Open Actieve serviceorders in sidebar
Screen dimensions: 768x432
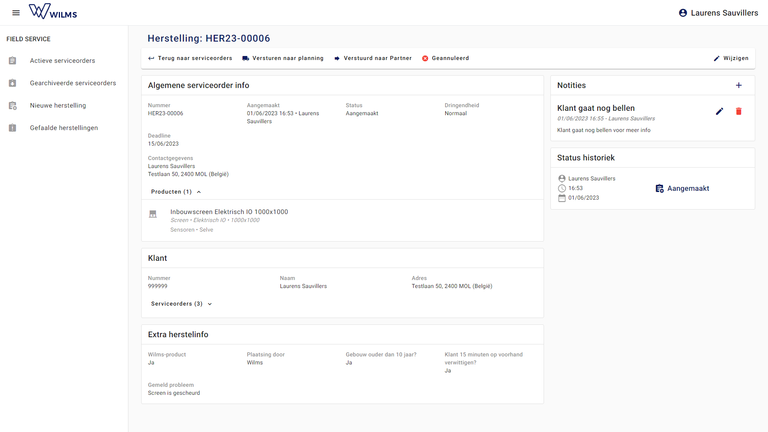tap(62, 61)
